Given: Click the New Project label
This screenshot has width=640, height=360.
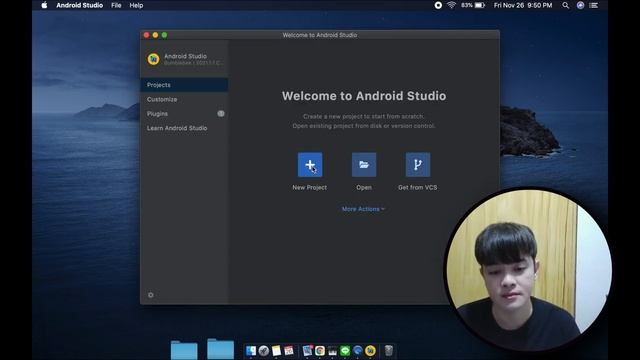Looking at the screenshot, I should pyautogui.click(x=309, y=187).
